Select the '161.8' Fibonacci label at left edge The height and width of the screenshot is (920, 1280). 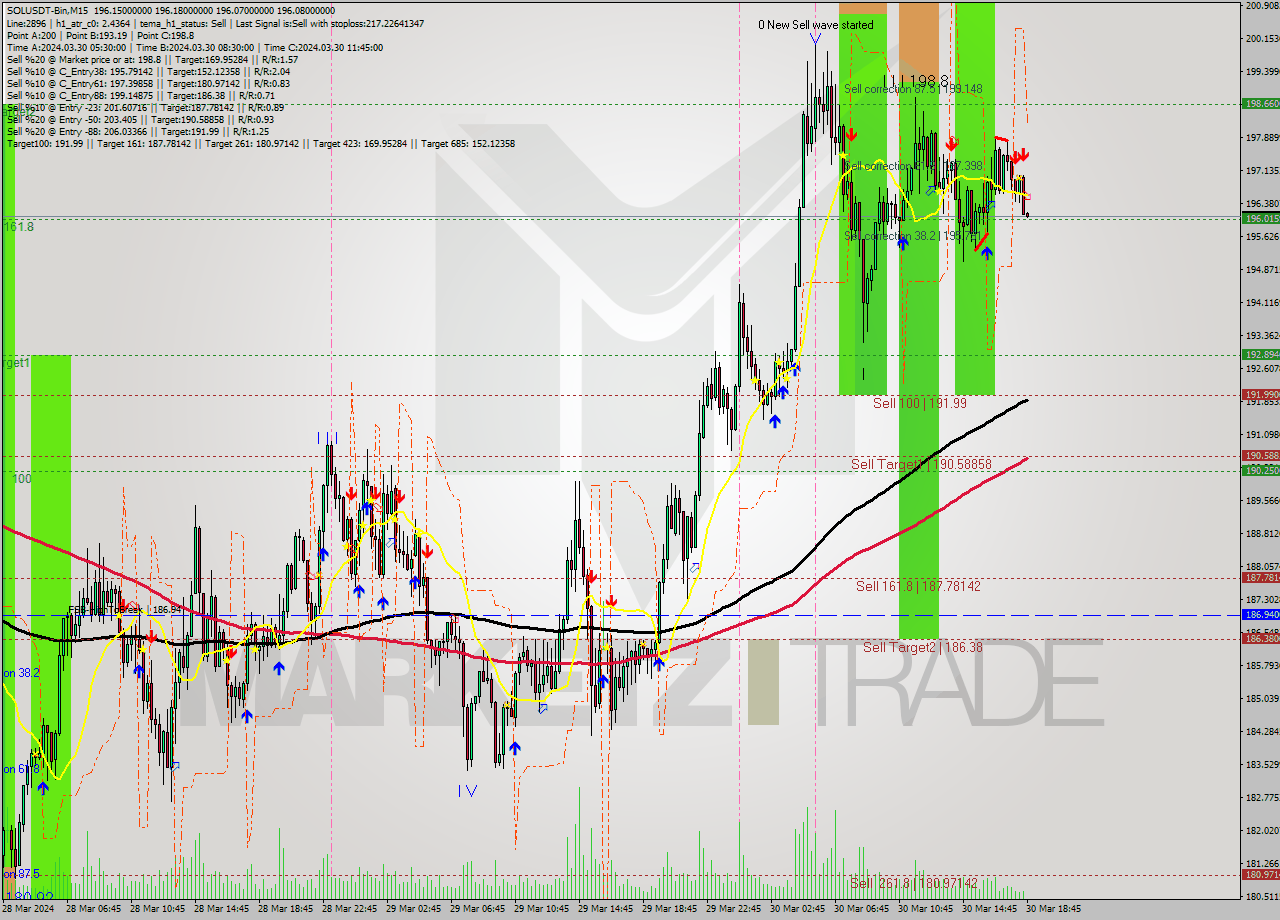[x=18, y=227]
